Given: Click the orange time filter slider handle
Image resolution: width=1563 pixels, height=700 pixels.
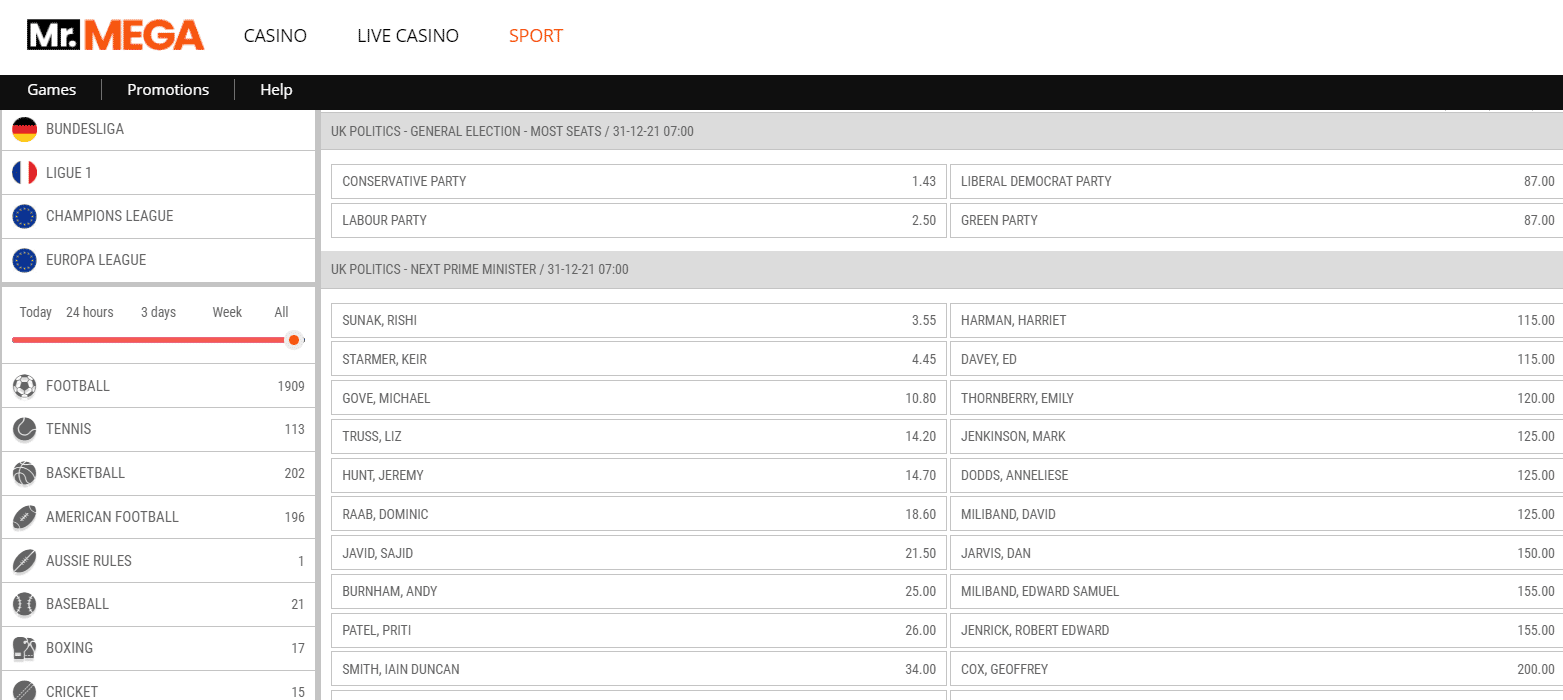Looking at the screenshot, I should (294, 340).
